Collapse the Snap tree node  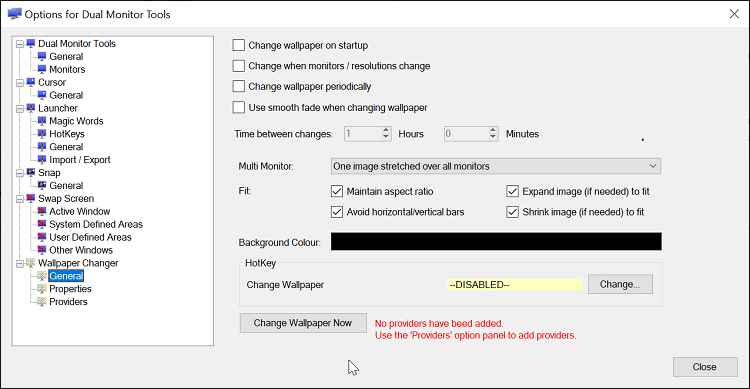pyautogui.click(x=20, y=173)
